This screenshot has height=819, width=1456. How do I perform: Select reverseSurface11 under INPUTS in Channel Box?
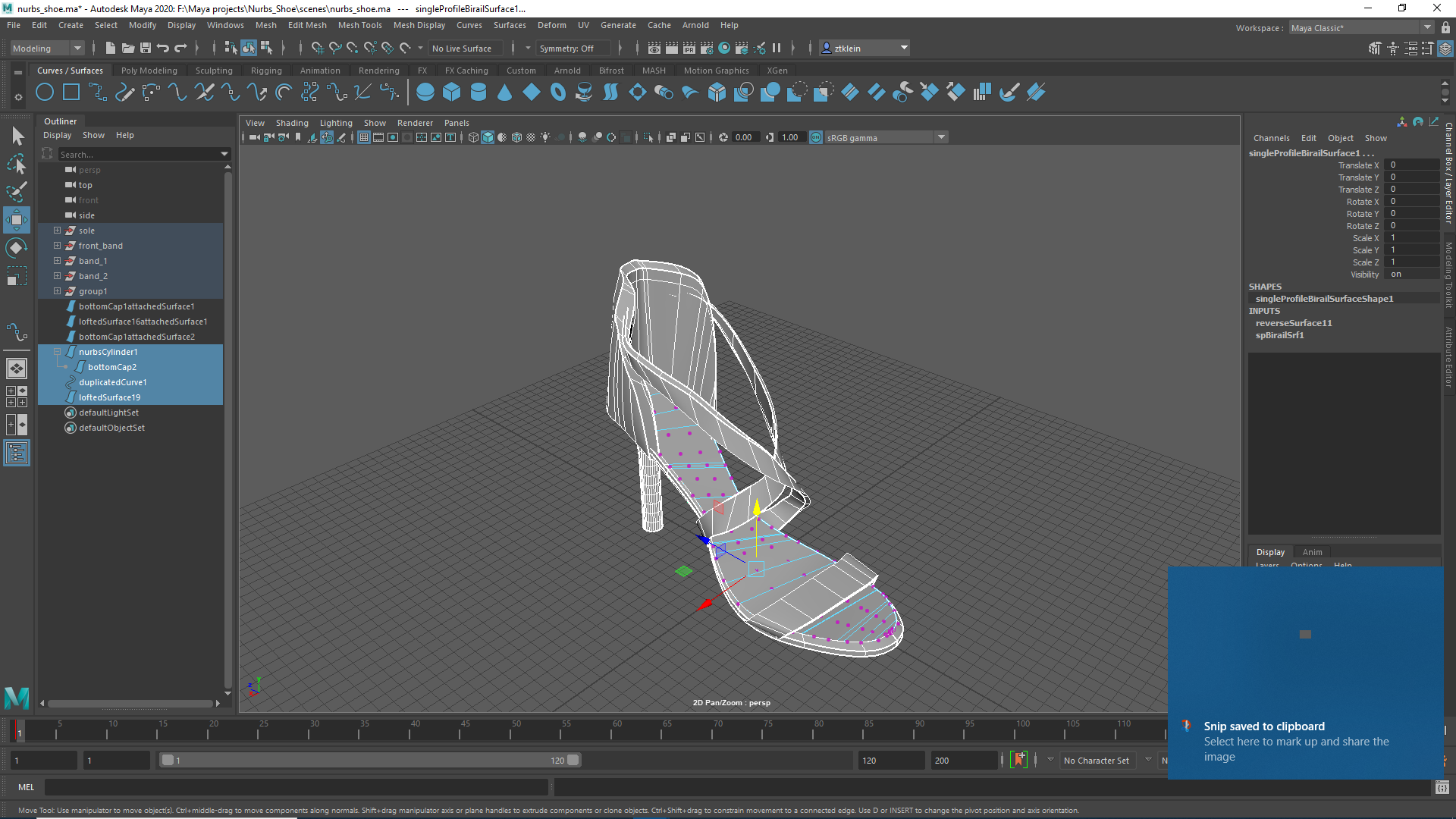click(1294, 323)
